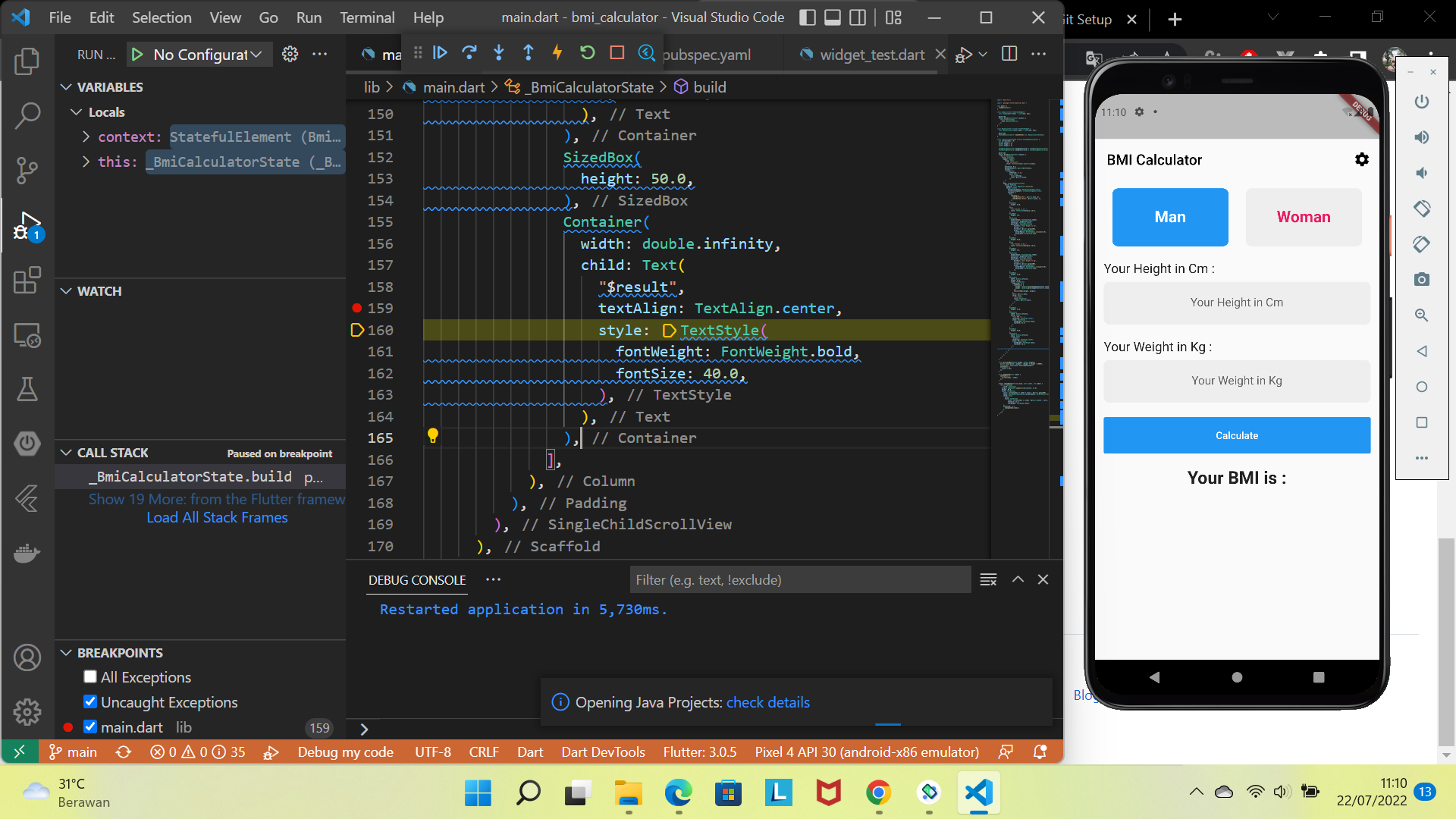1456x819 pixels.
Task: Collapse the Variables section
Action: [66, 86]
